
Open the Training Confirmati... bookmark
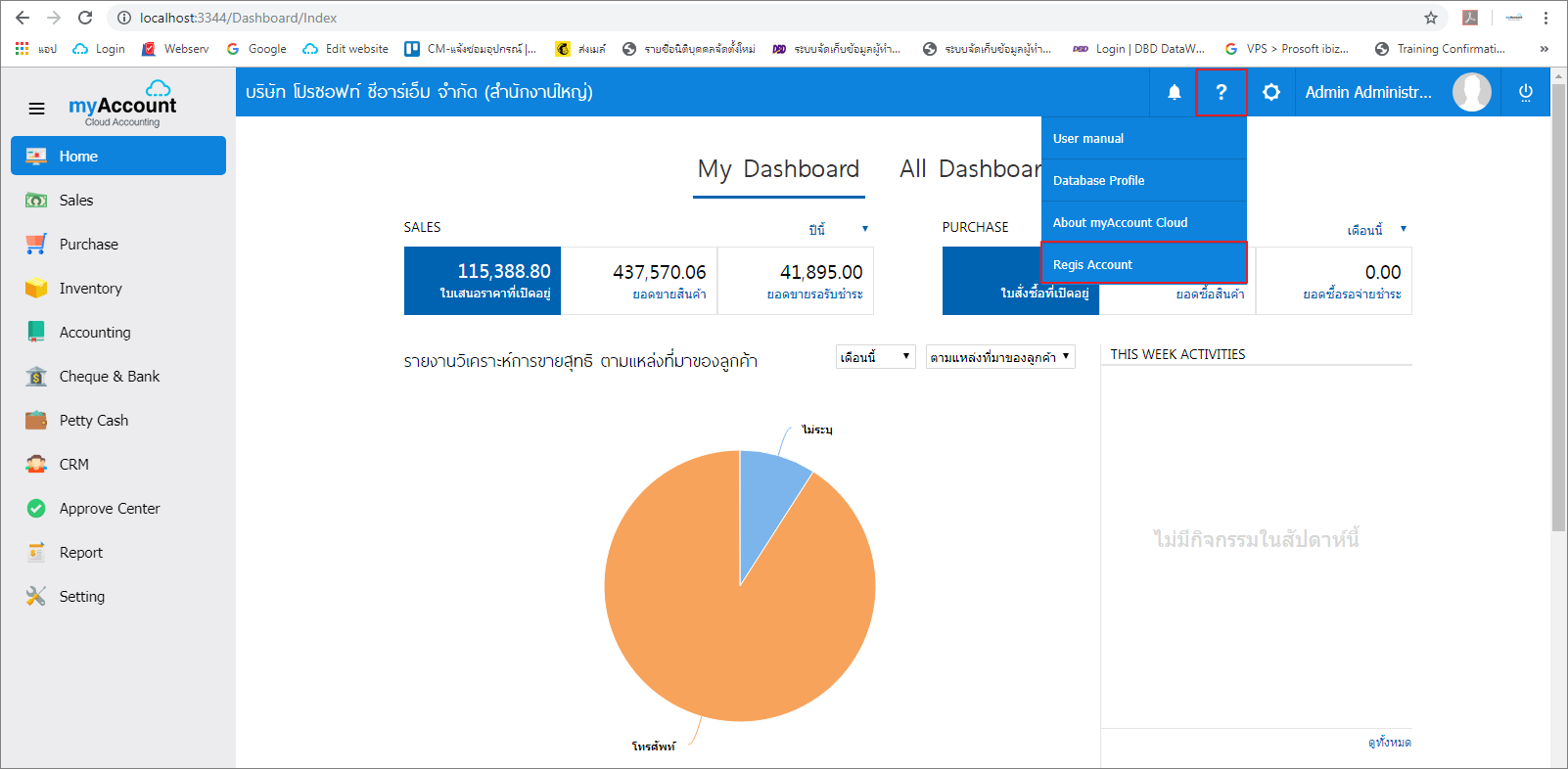tap(1440, 48)
